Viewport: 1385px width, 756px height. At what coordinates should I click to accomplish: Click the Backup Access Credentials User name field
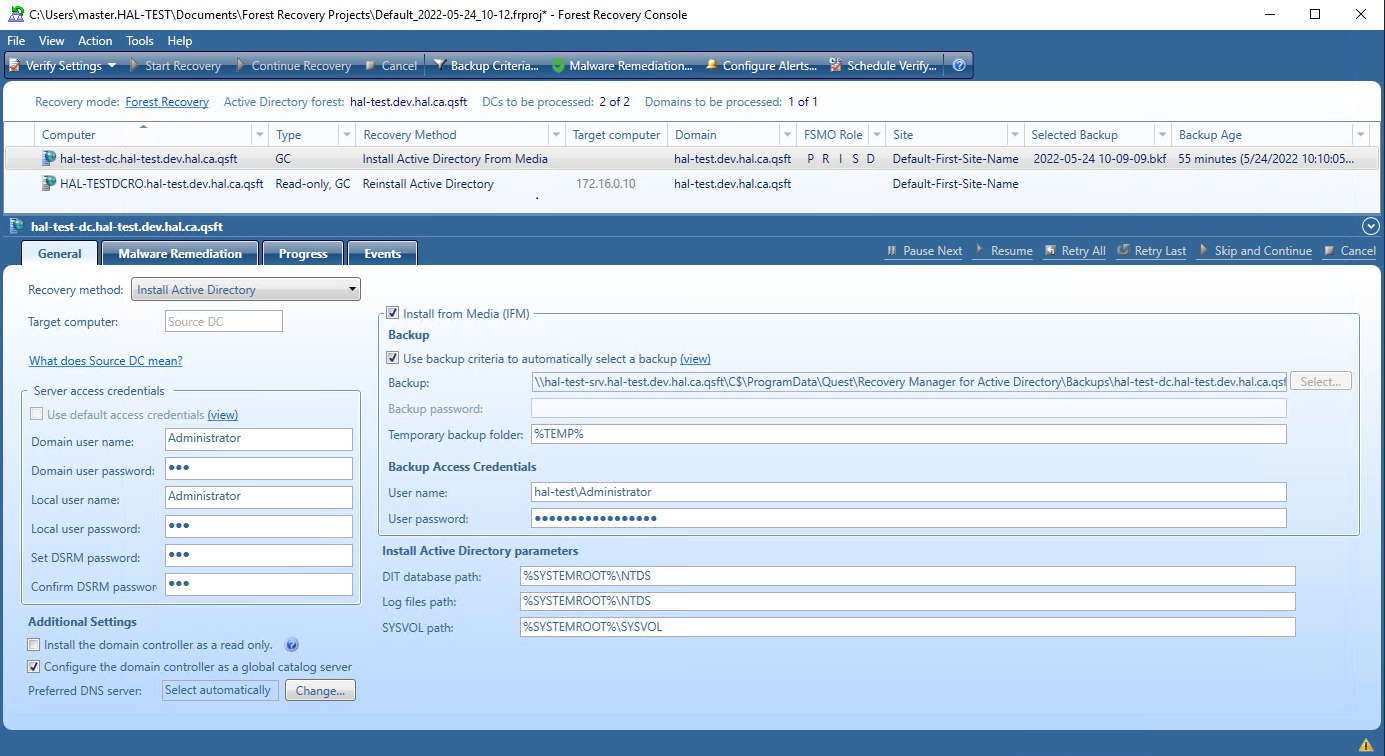(909, 492)
